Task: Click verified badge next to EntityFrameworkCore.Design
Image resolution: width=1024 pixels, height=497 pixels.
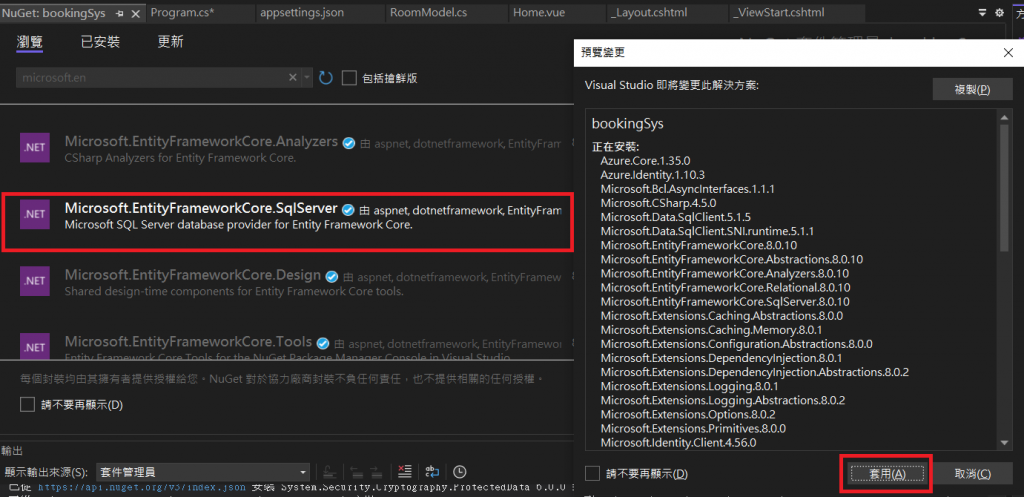Action: click(332, 276)
